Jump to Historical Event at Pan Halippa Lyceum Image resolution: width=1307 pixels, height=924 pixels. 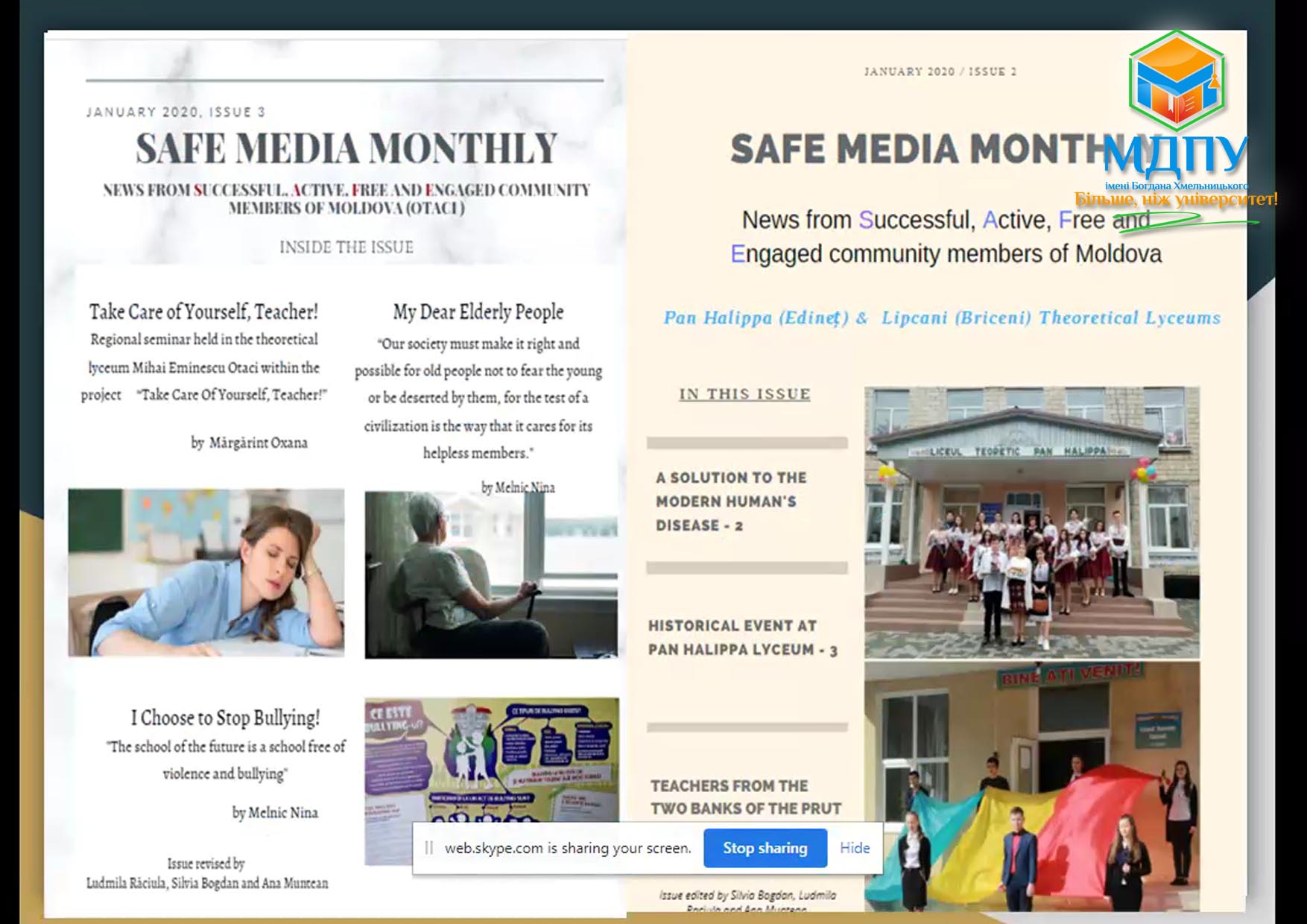coord(742,637)
